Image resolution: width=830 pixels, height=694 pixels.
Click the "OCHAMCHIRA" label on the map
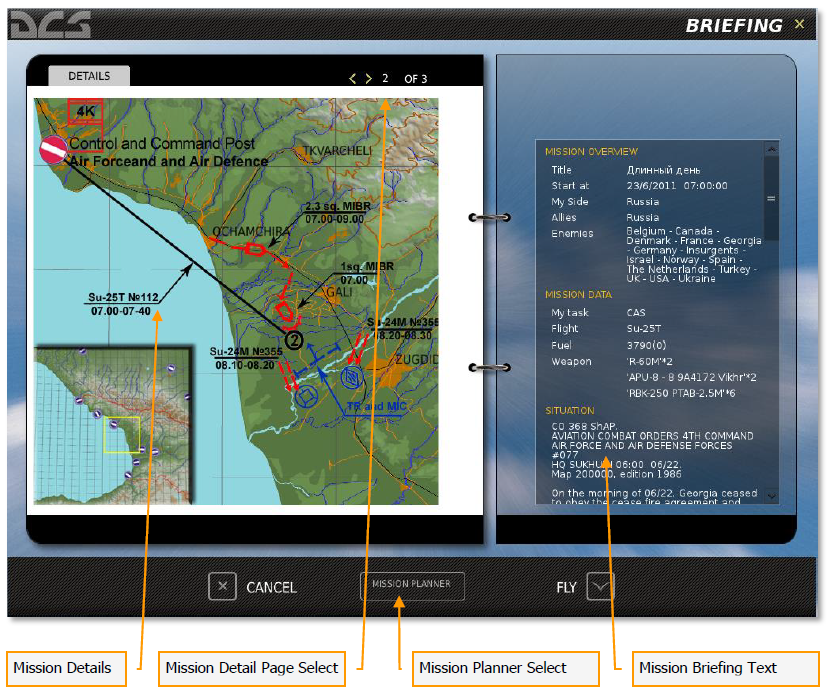[251, 231]
